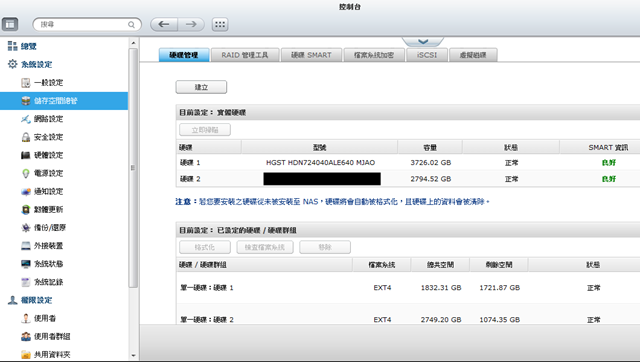Viewport: 640px width, 362px height.
Task: Expand the collapsed panel chevron at top
Action: tap(423, 42)
